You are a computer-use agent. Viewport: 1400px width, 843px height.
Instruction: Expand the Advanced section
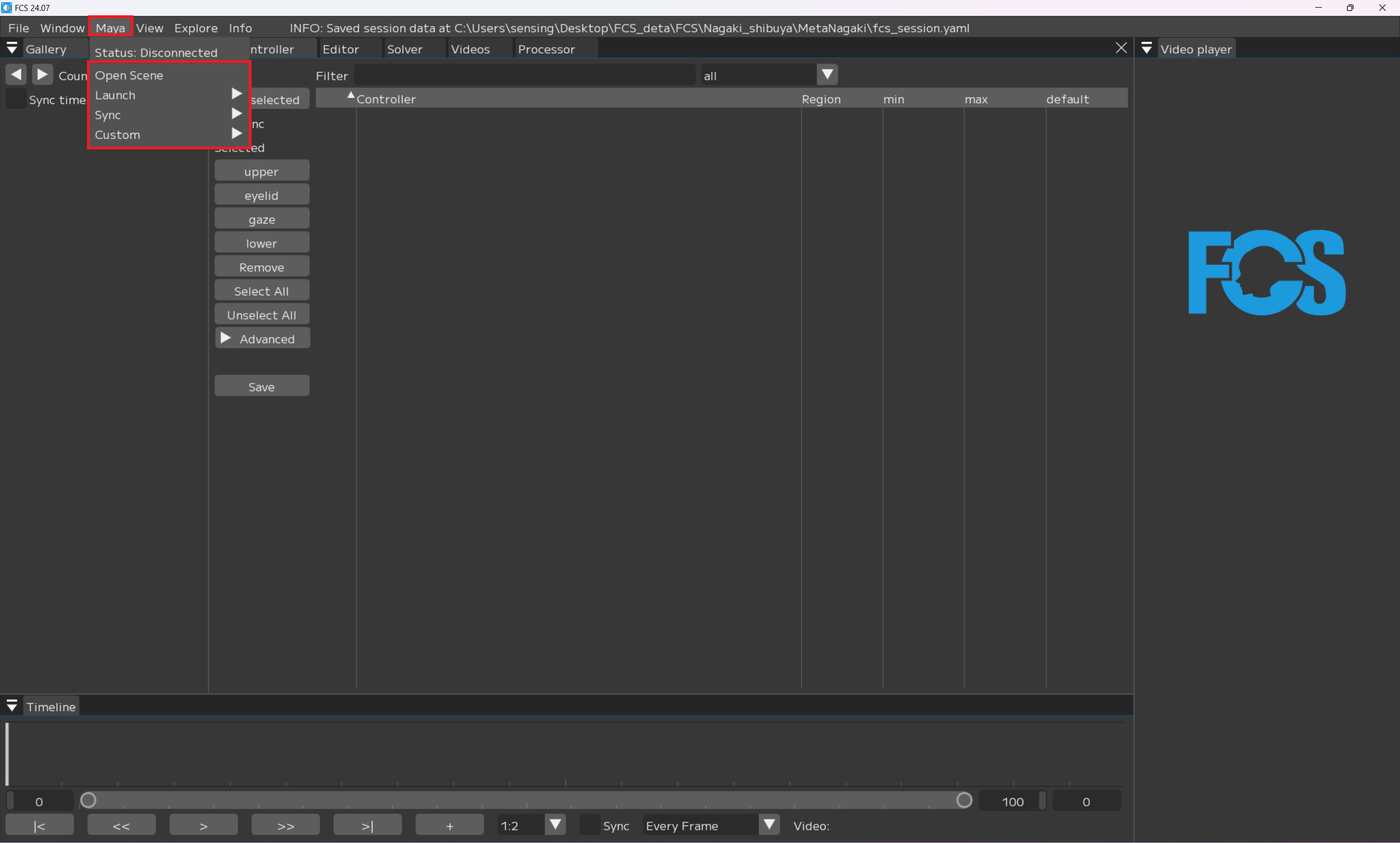(262, 339)
